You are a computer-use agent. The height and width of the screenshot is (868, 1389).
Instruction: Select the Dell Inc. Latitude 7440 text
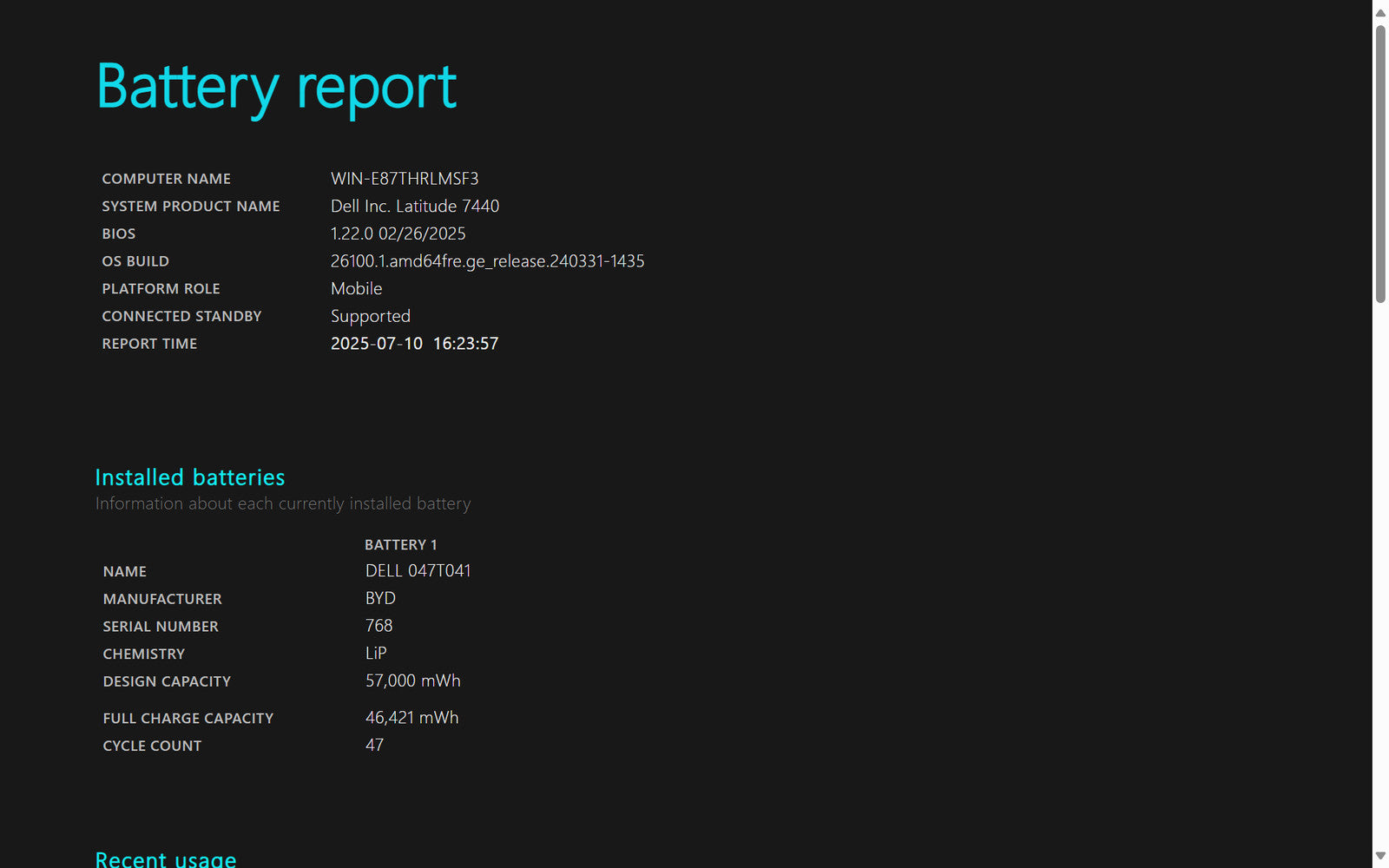414,207
